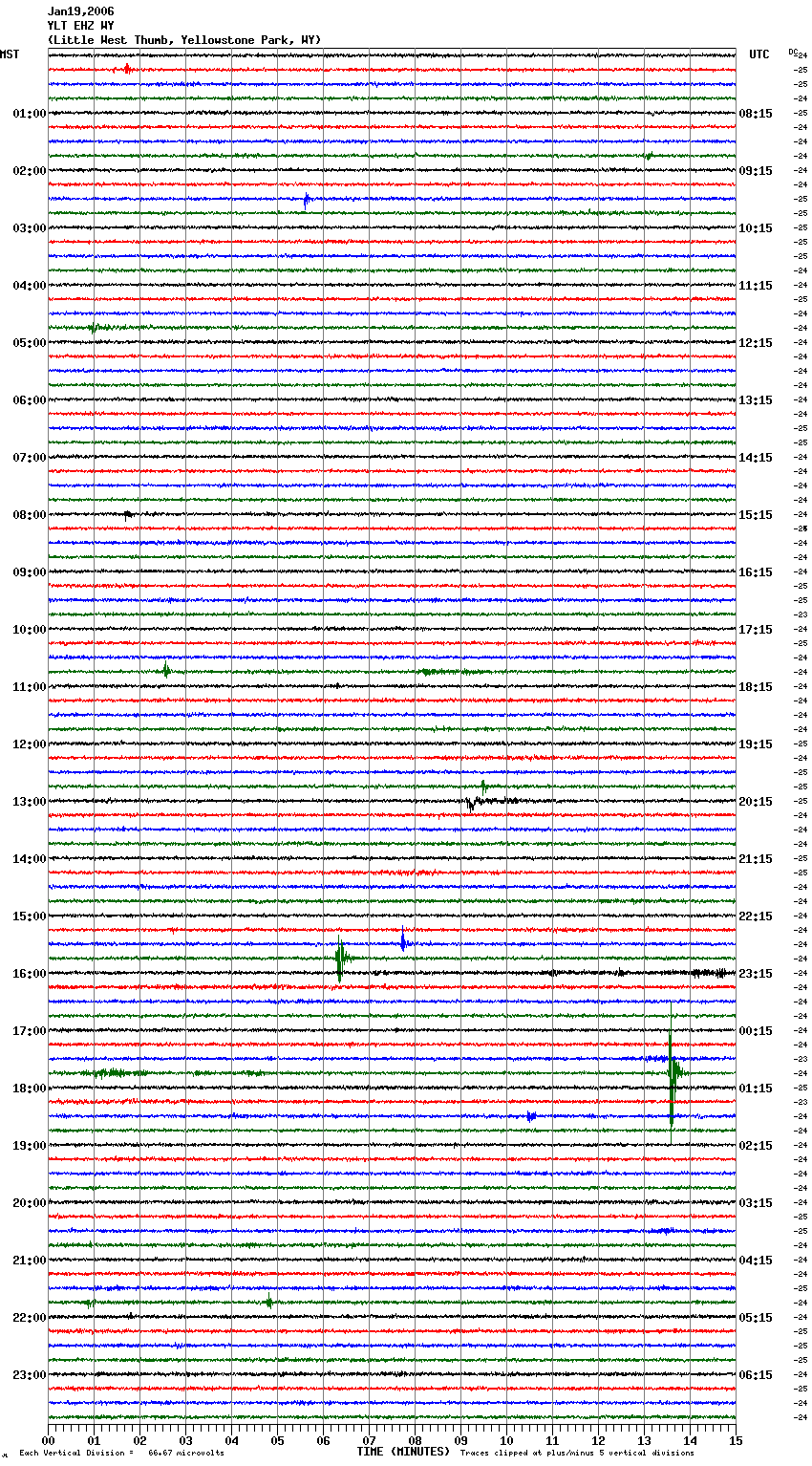Click the '04:00' MST time label
Viewport: 812px width, 1466px height.
coord(30,286)
